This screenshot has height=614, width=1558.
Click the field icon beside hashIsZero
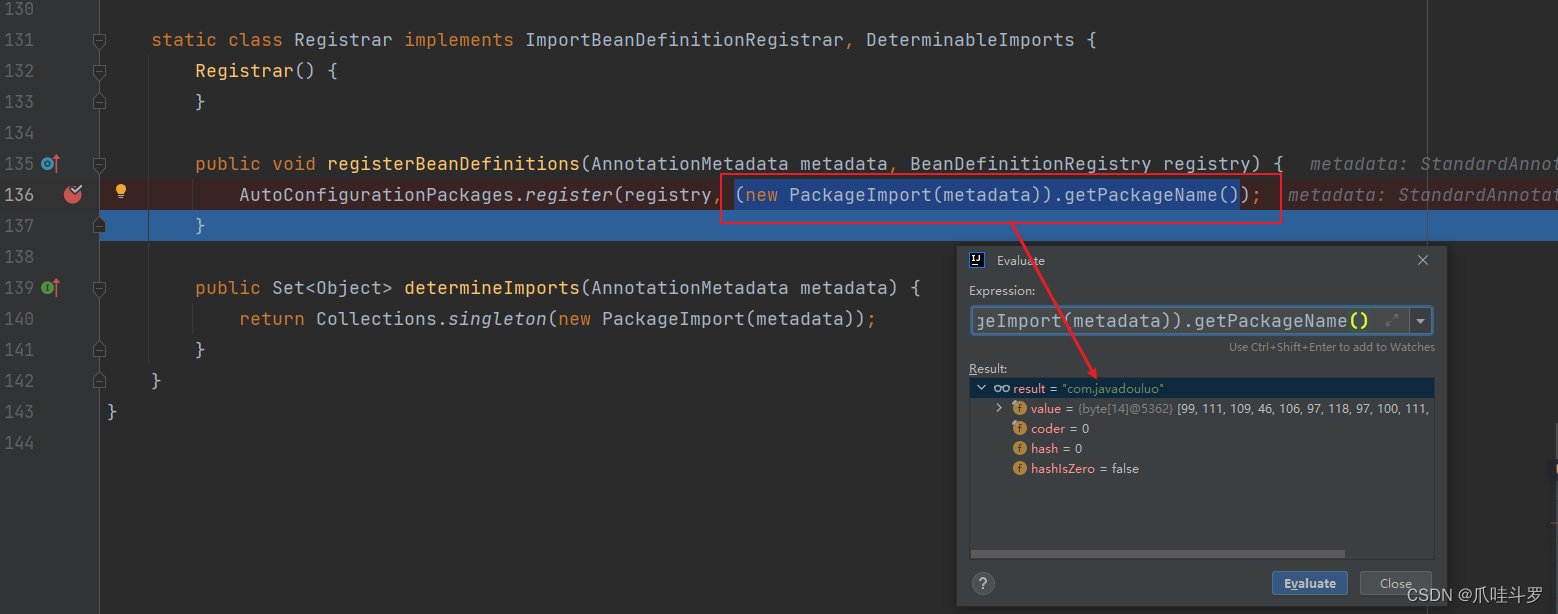click(1020, 468)
